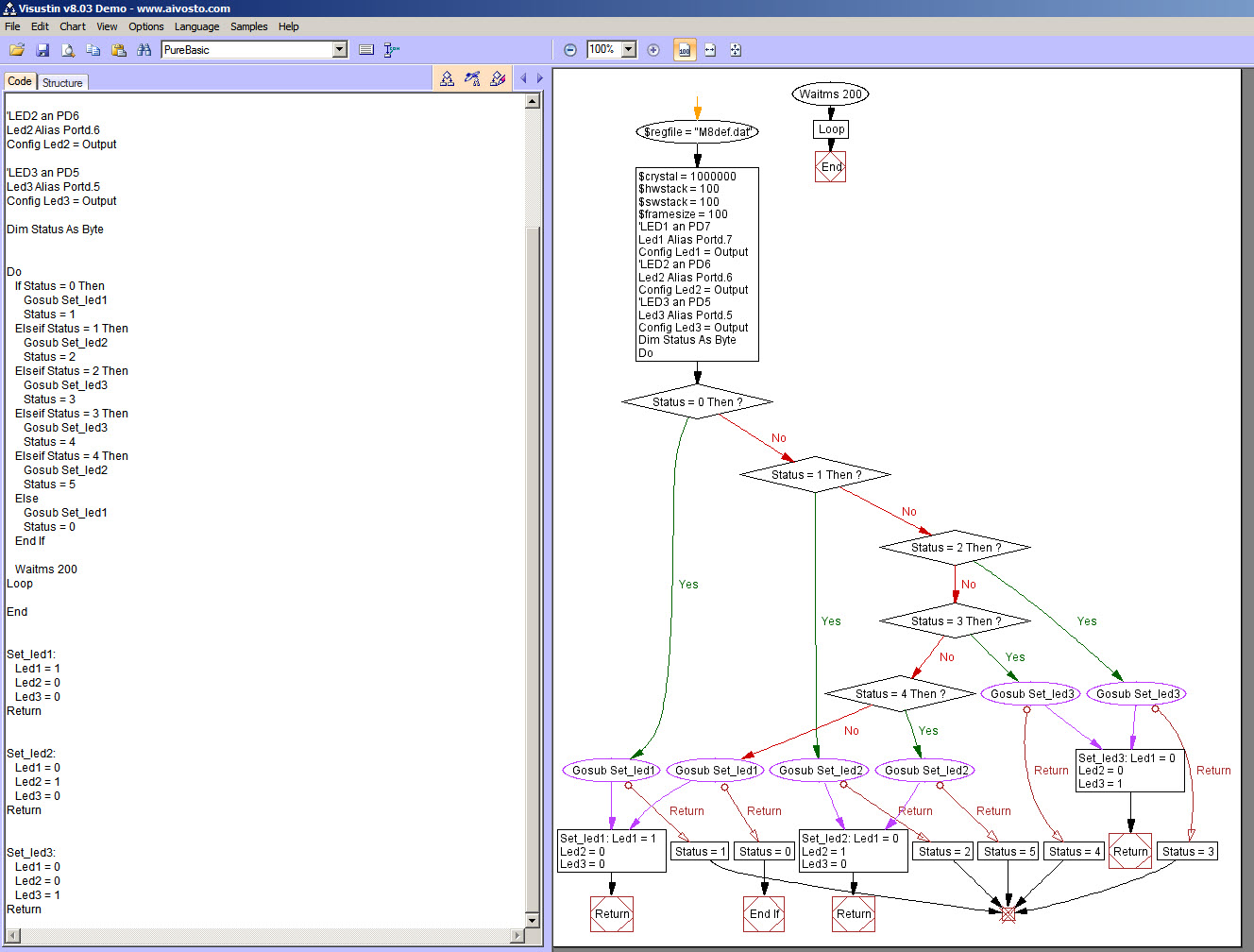This screenshot has width=1254, height=952.
Task: Open print preview with magnifier icon
Action: tap(68, 50)
